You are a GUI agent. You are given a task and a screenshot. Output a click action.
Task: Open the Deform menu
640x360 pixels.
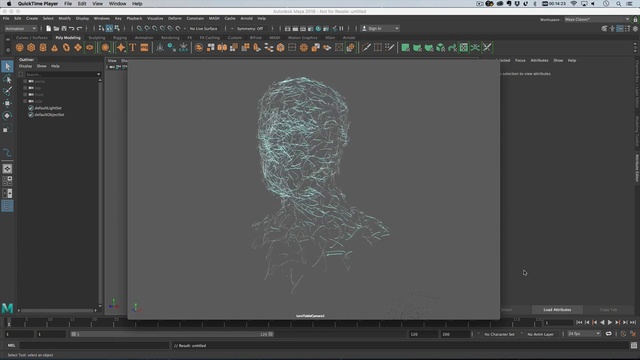(x=175, y=18)
